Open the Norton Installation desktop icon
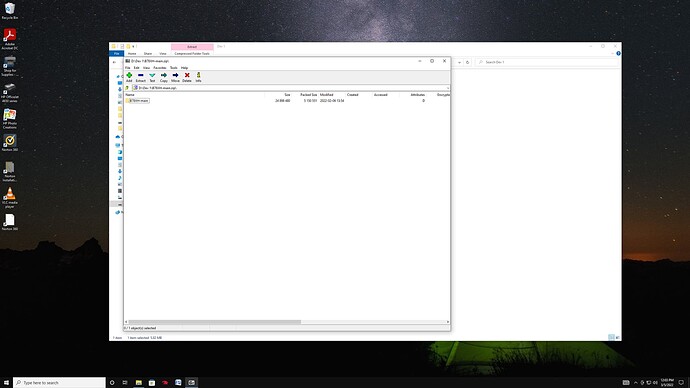The width and height of the screenshot is (690, 388). [10, 172]
